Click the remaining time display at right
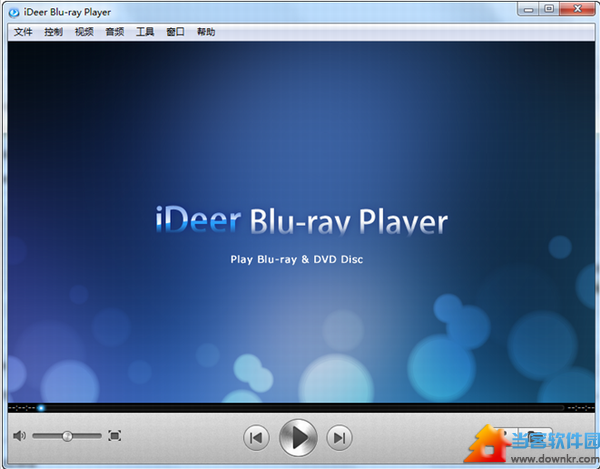This screenshot has height=469, width=600. pos(581,408)
